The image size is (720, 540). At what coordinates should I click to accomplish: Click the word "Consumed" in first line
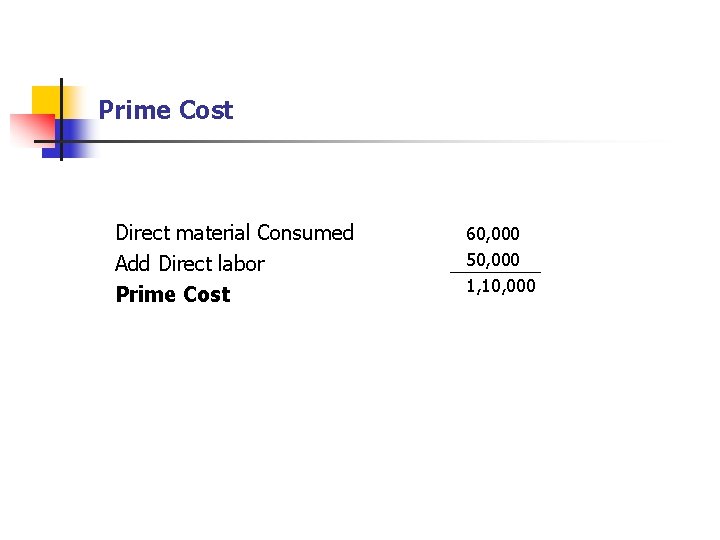click(305, 233)
